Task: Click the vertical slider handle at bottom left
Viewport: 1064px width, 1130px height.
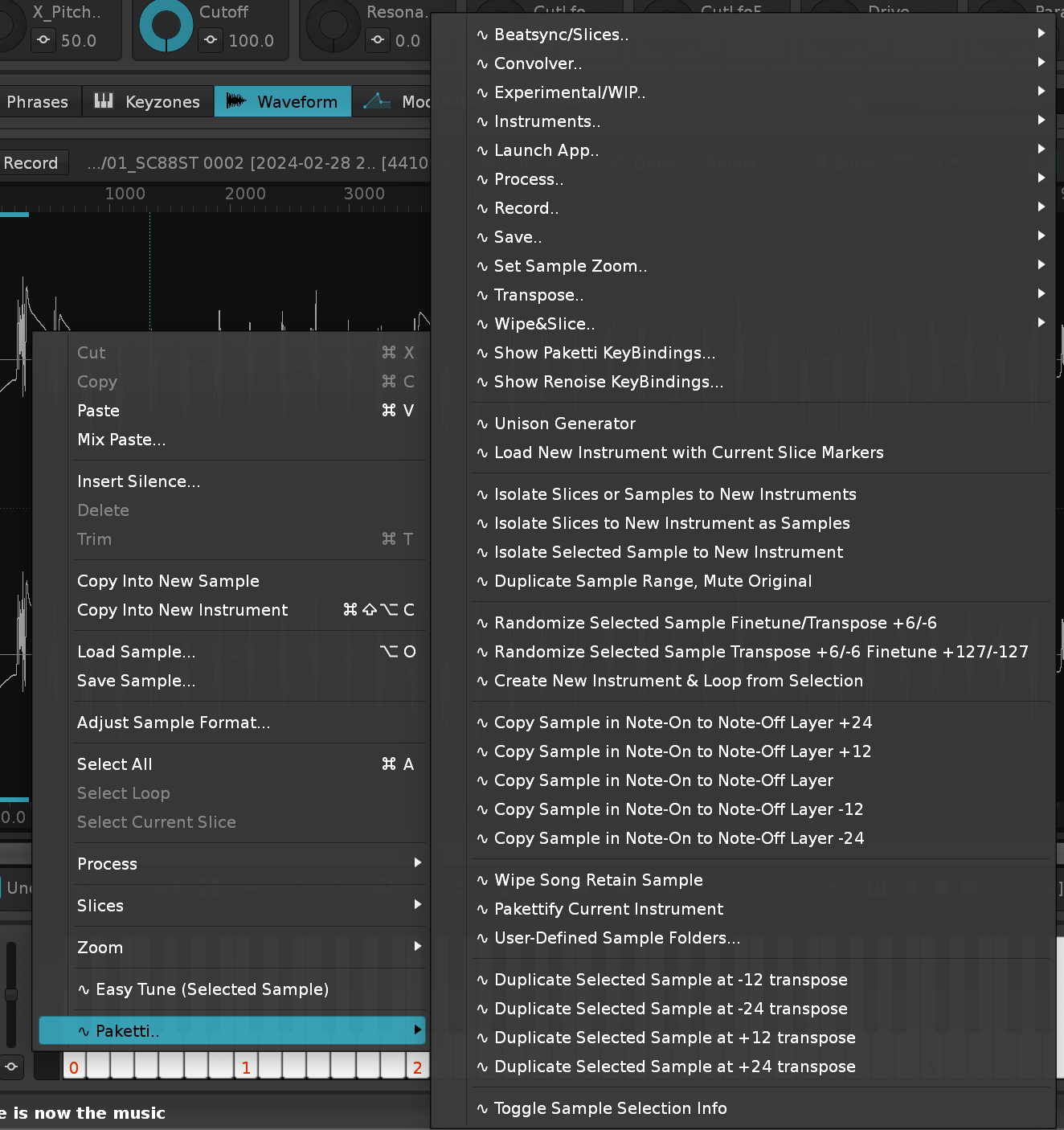Action: (11, 995)
